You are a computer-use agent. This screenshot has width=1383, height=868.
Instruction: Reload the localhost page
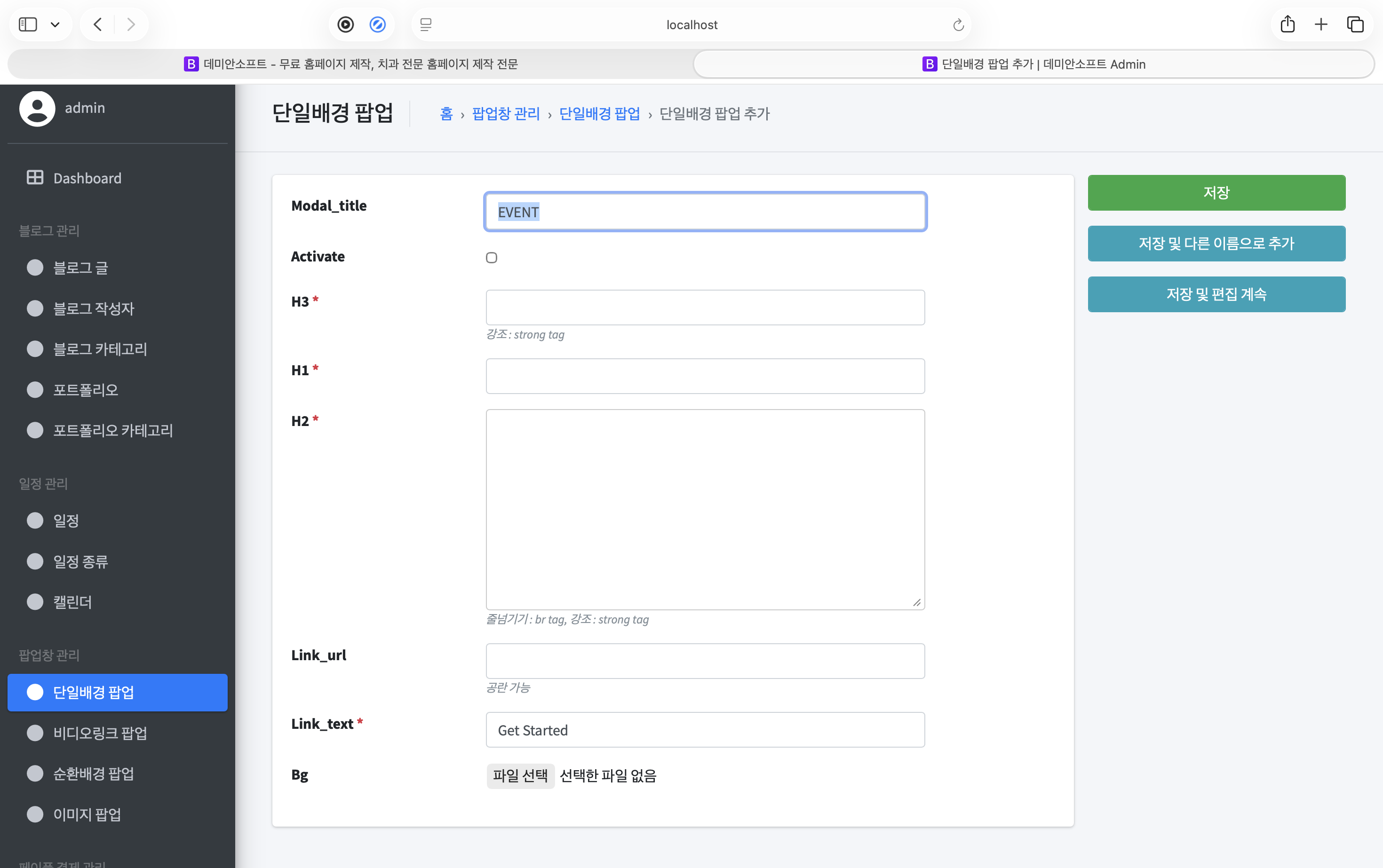(x=958, y=24)
